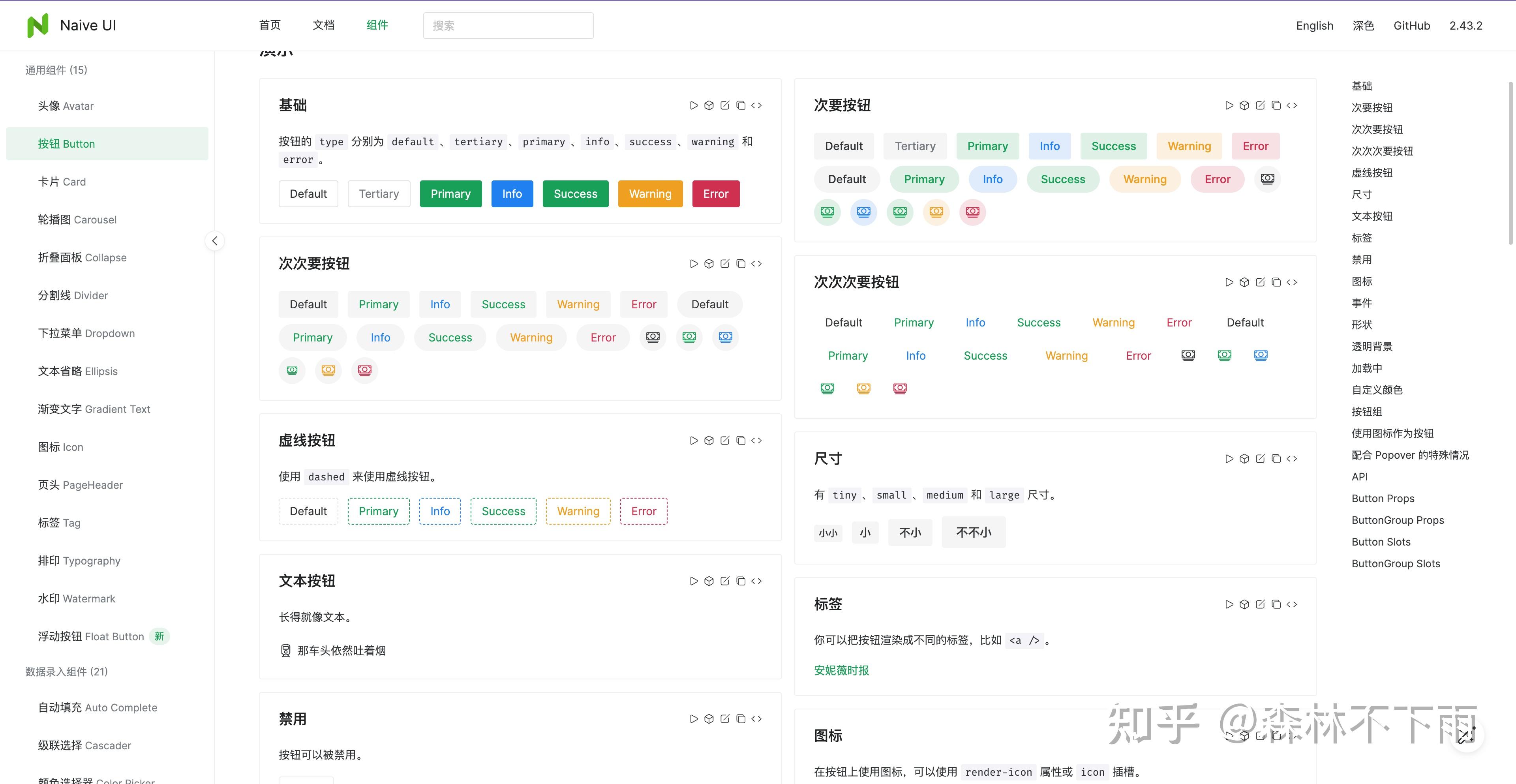Image resolution: width=1516 pixels, height=784 pixels.
Task: Jump to Button Props anchor in outline
Action: tap(1383, 499)
